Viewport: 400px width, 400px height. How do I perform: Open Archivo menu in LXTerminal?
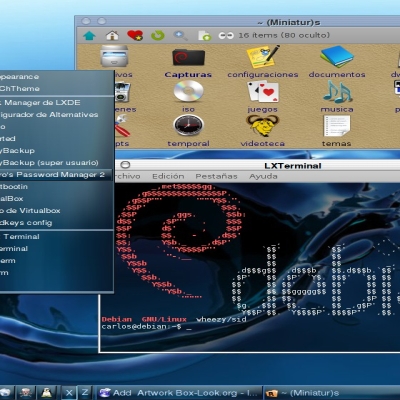click(128, 176)
